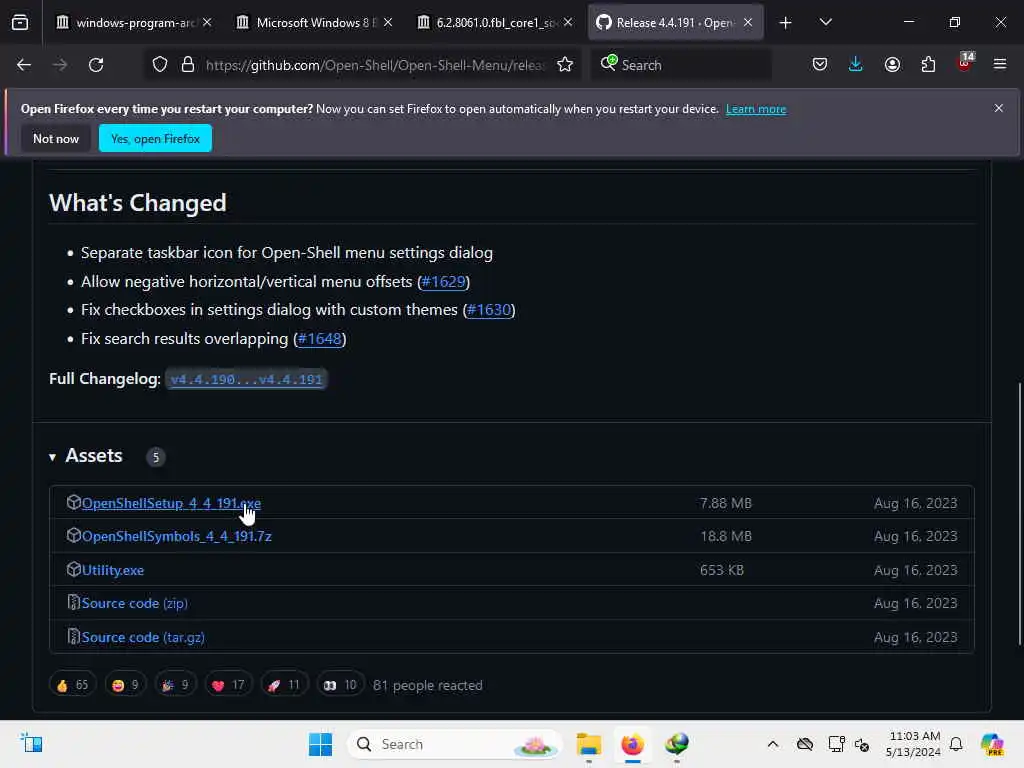Open Firefox application hamburger menu
The height and width of the screenshot is (768, 1024).
coord(1000,65)
